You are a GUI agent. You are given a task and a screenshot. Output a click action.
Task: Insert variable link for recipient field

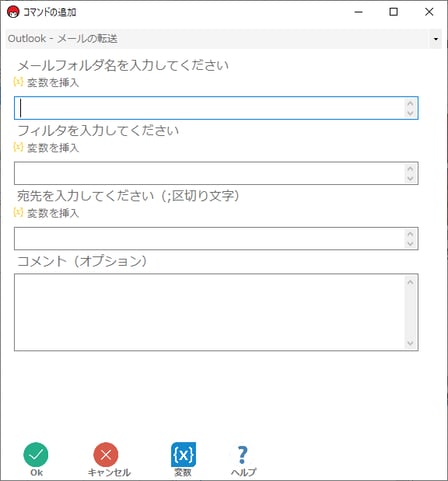click(x=53, y=213)
